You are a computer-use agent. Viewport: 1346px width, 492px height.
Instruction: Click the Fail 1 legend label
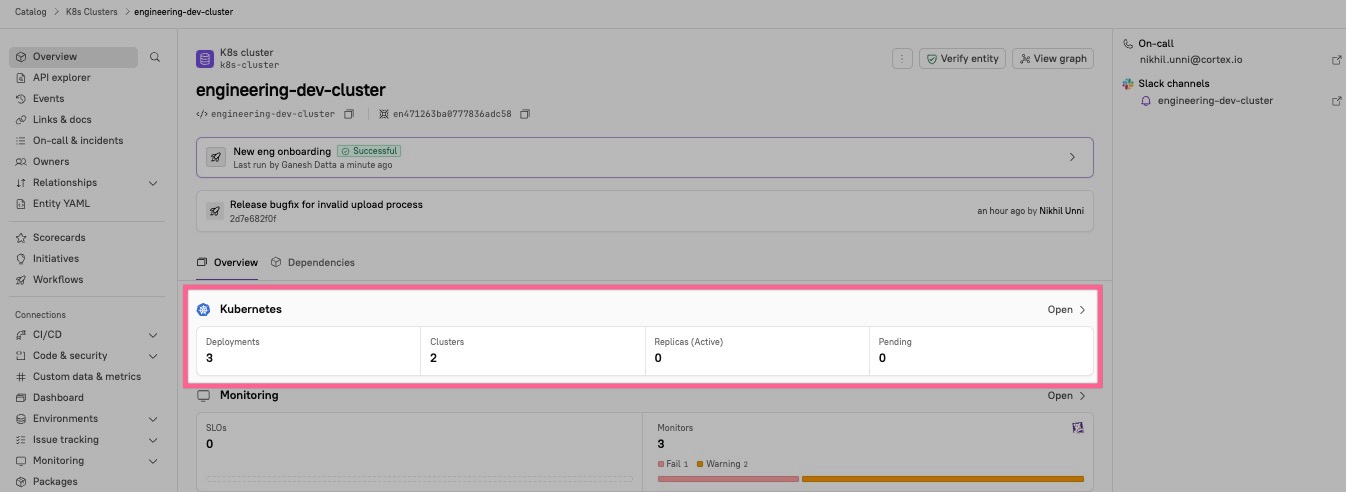pyautogui.click(x=673, y=464)
